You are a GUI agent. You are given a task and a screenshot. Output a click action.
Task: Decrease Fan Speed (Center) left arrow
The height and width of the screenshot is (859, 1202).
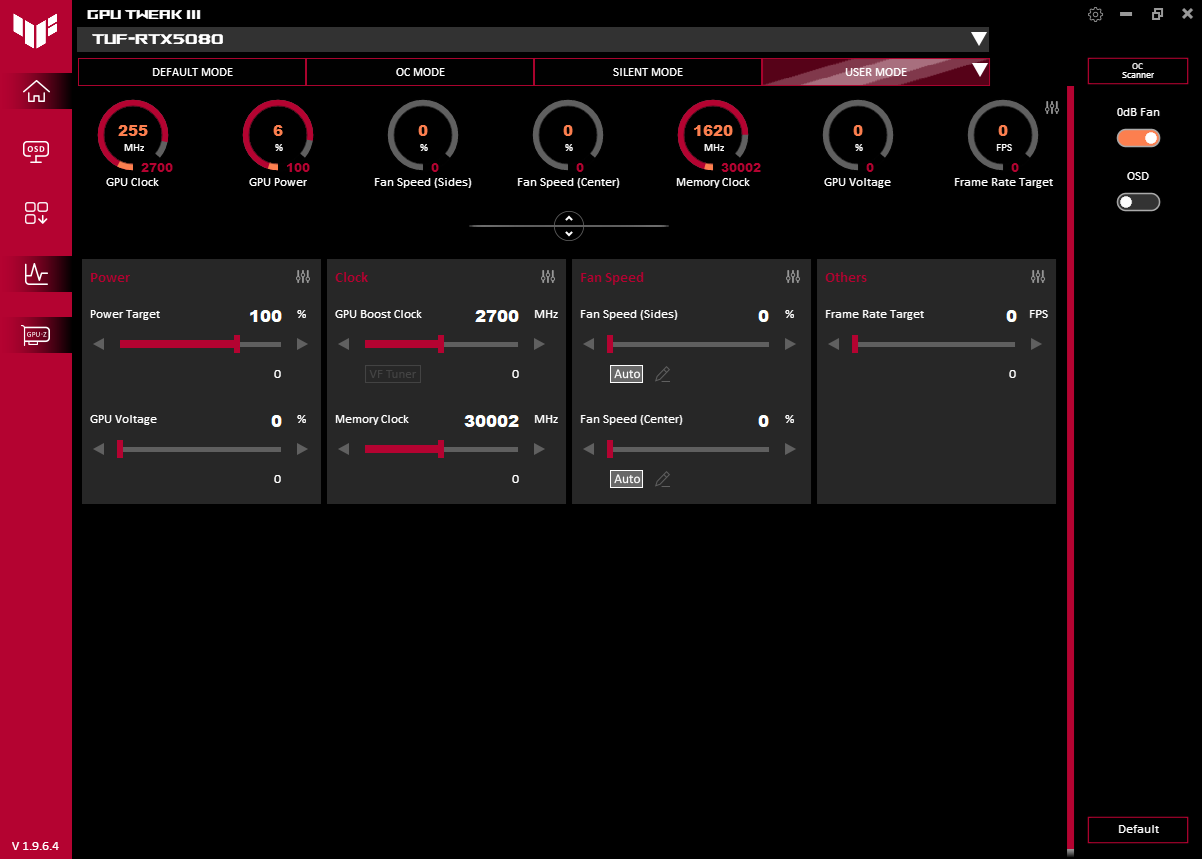(588, 449)
